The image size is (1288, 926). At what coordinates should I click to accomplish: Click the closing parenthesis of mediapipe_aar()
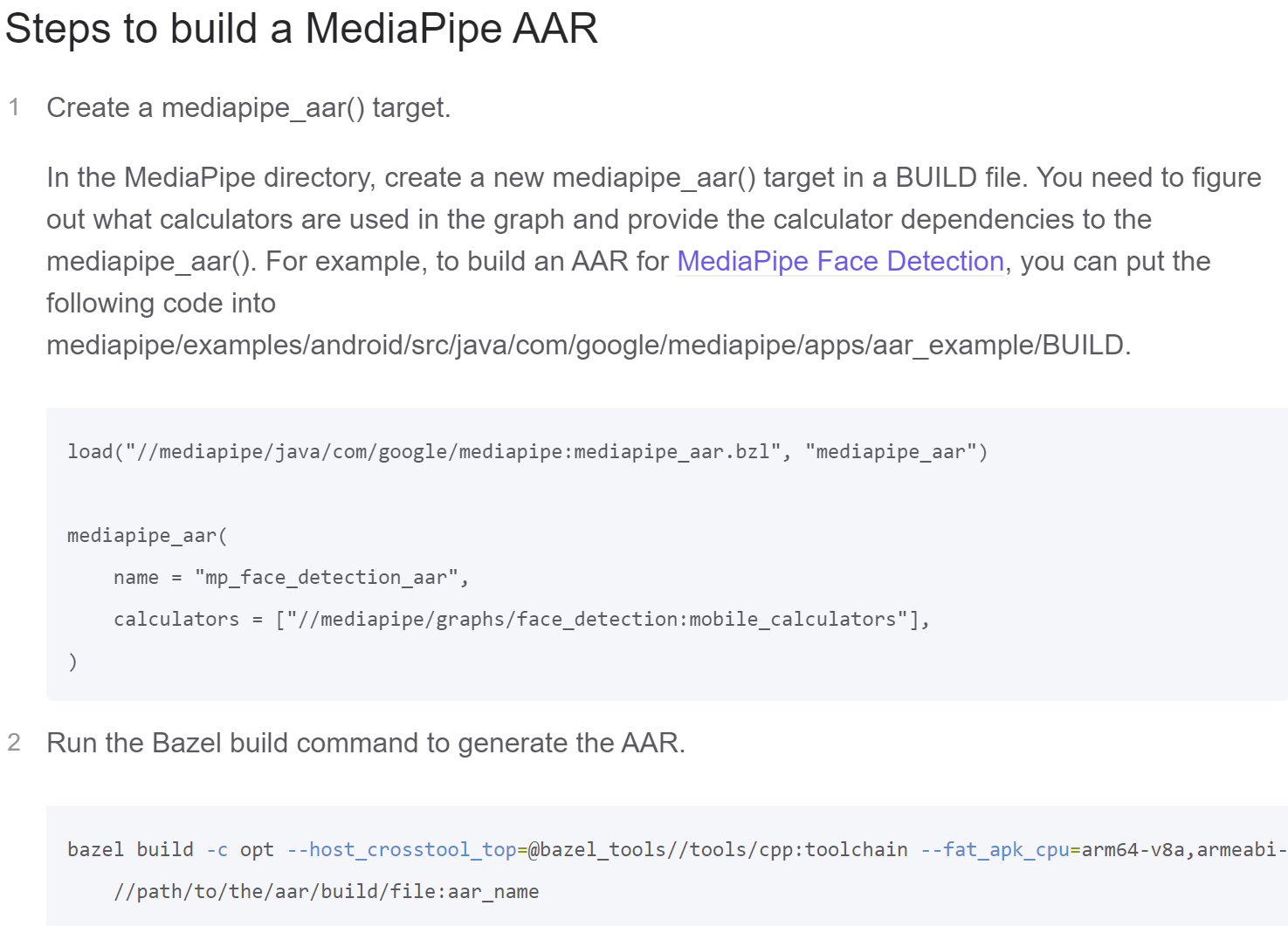point(73,661)
